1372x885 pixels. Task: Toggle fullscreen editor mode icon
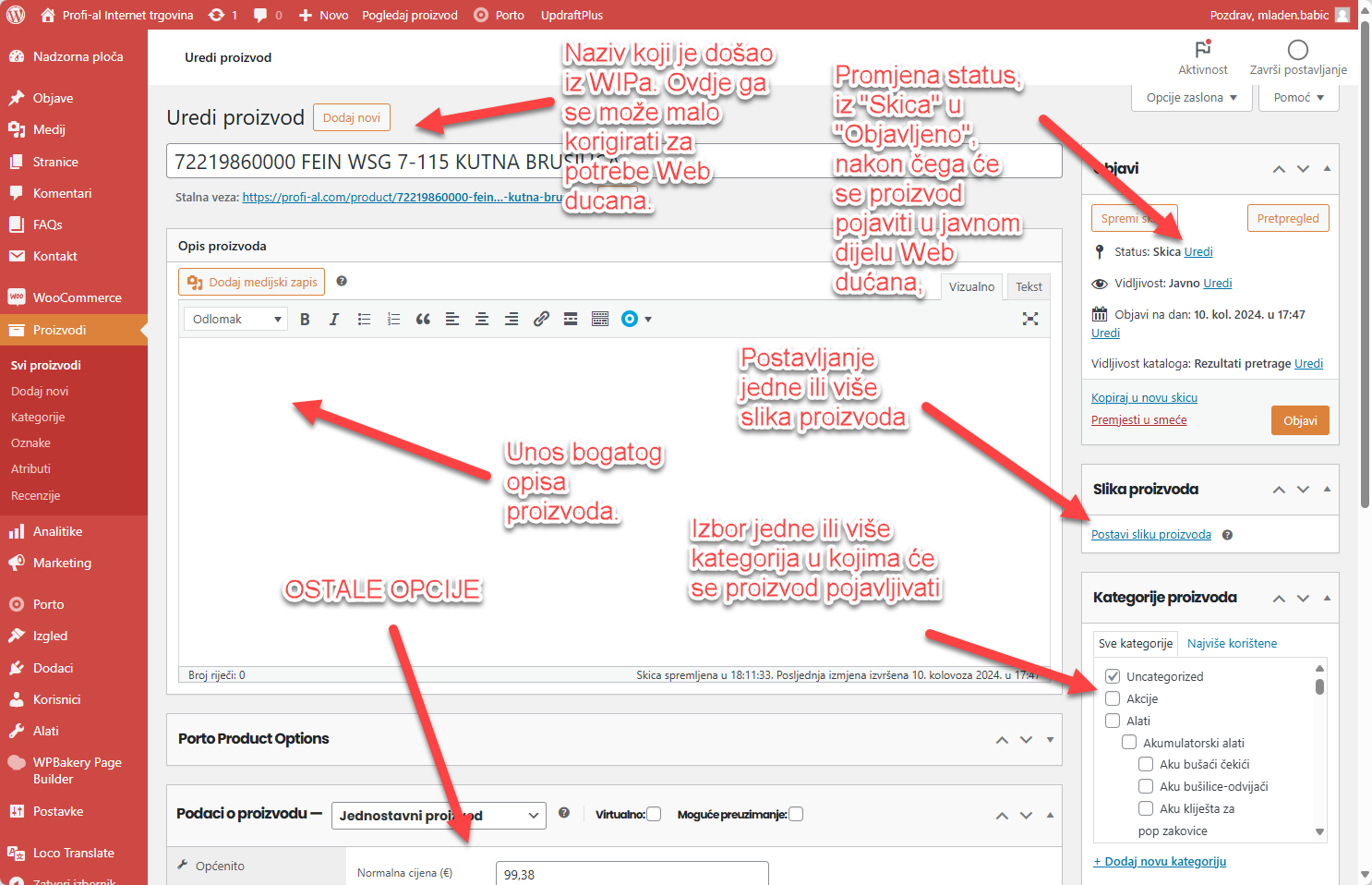1030,320
